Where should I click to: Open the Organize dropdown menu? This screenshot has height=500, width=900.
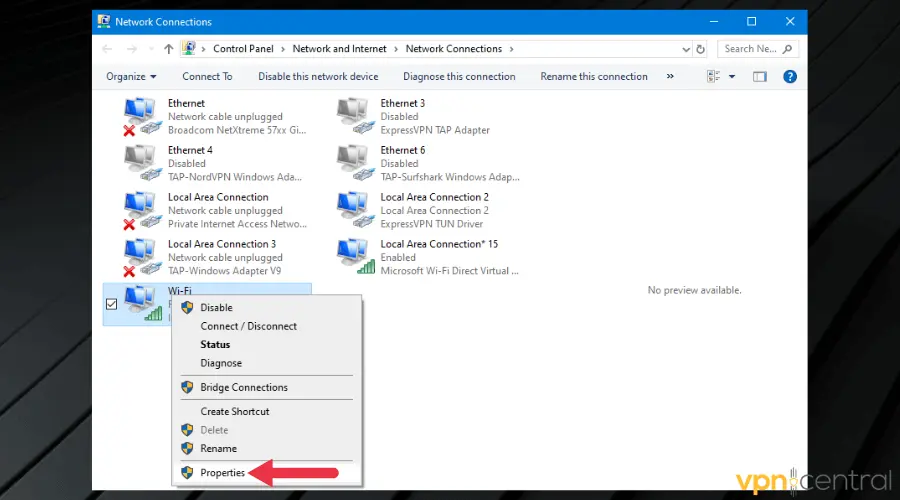click(131, 76)
